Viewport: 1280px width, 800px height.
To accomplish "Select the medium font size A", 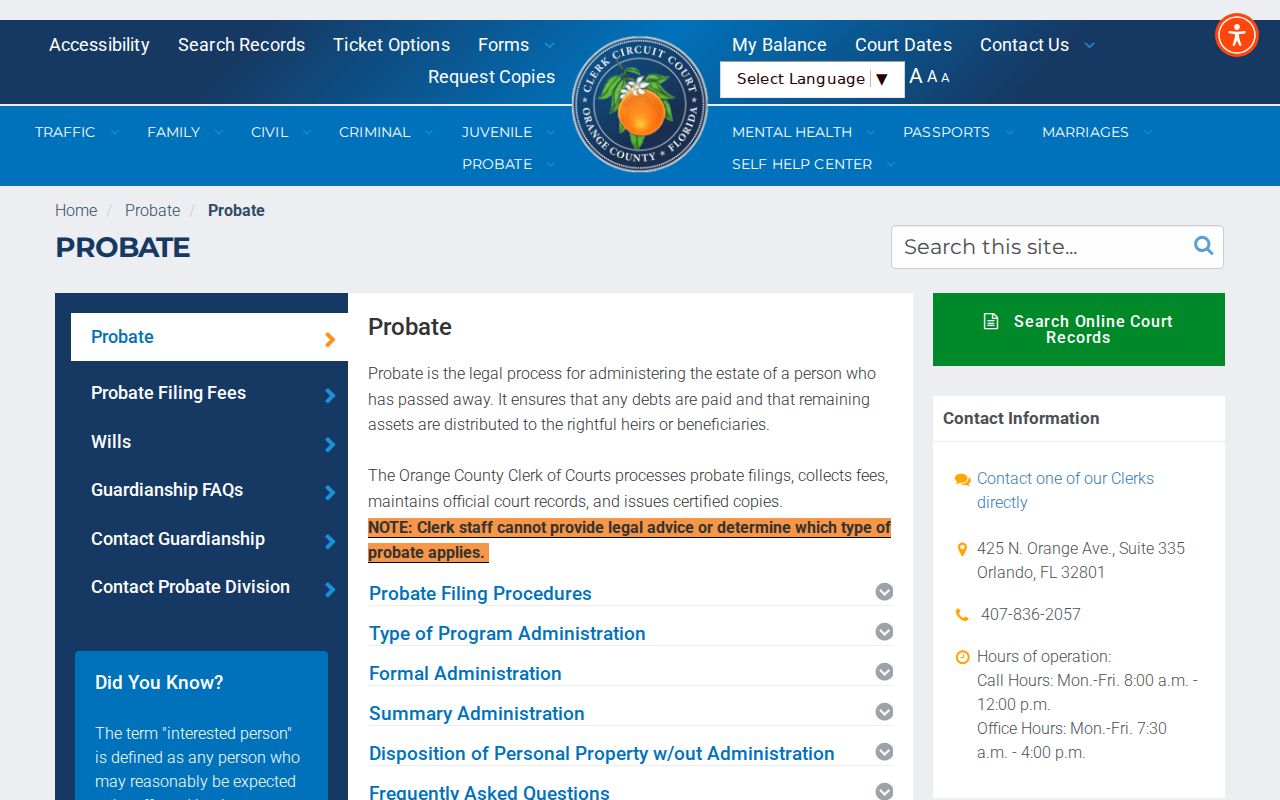I will (932, 77).
